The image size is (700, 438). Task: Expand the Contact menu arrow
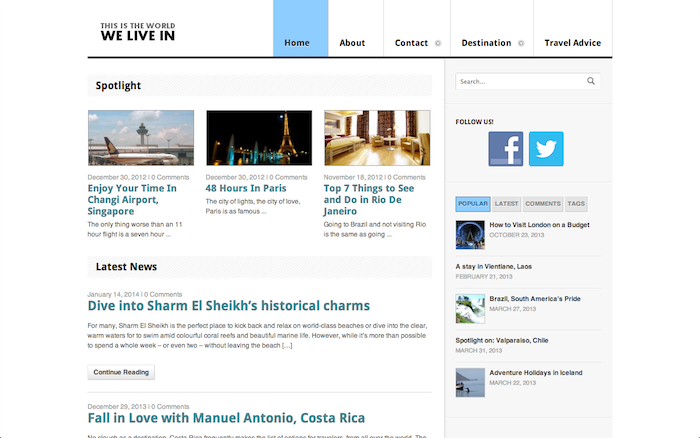438,43
